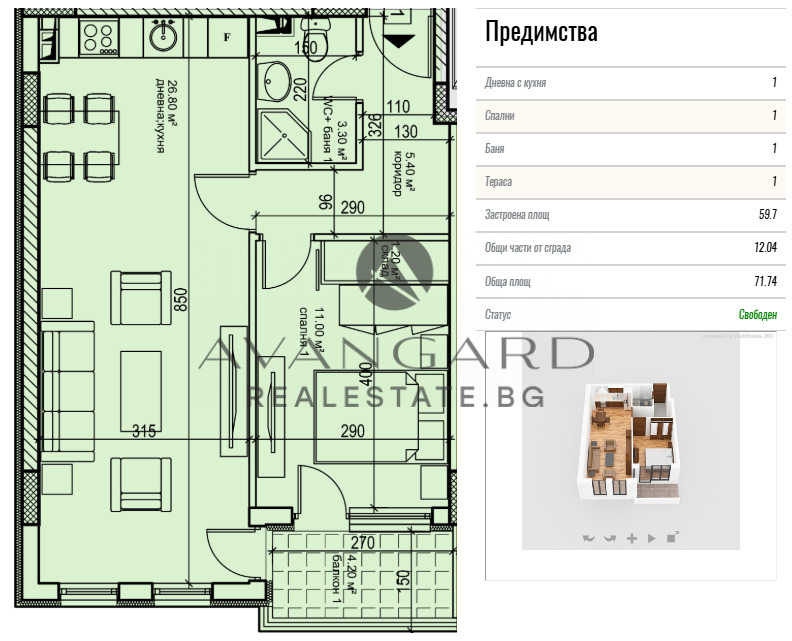Click the stove icon in the kitchen

(100, 38)
